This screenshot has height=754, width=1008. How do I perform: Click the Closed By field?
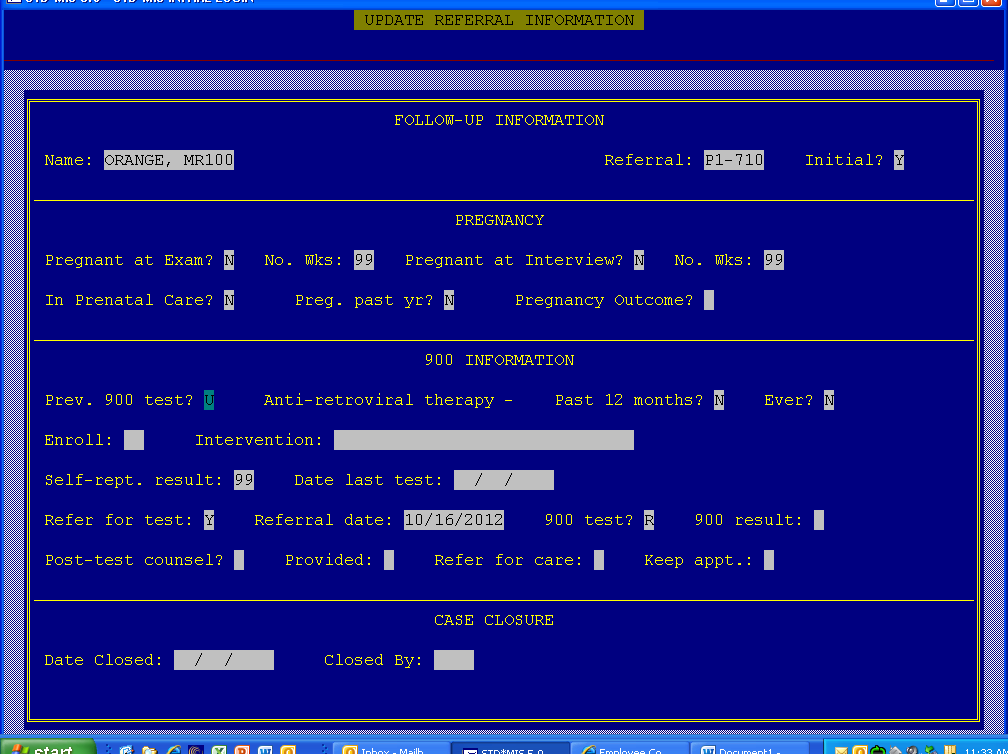point(454,660)
